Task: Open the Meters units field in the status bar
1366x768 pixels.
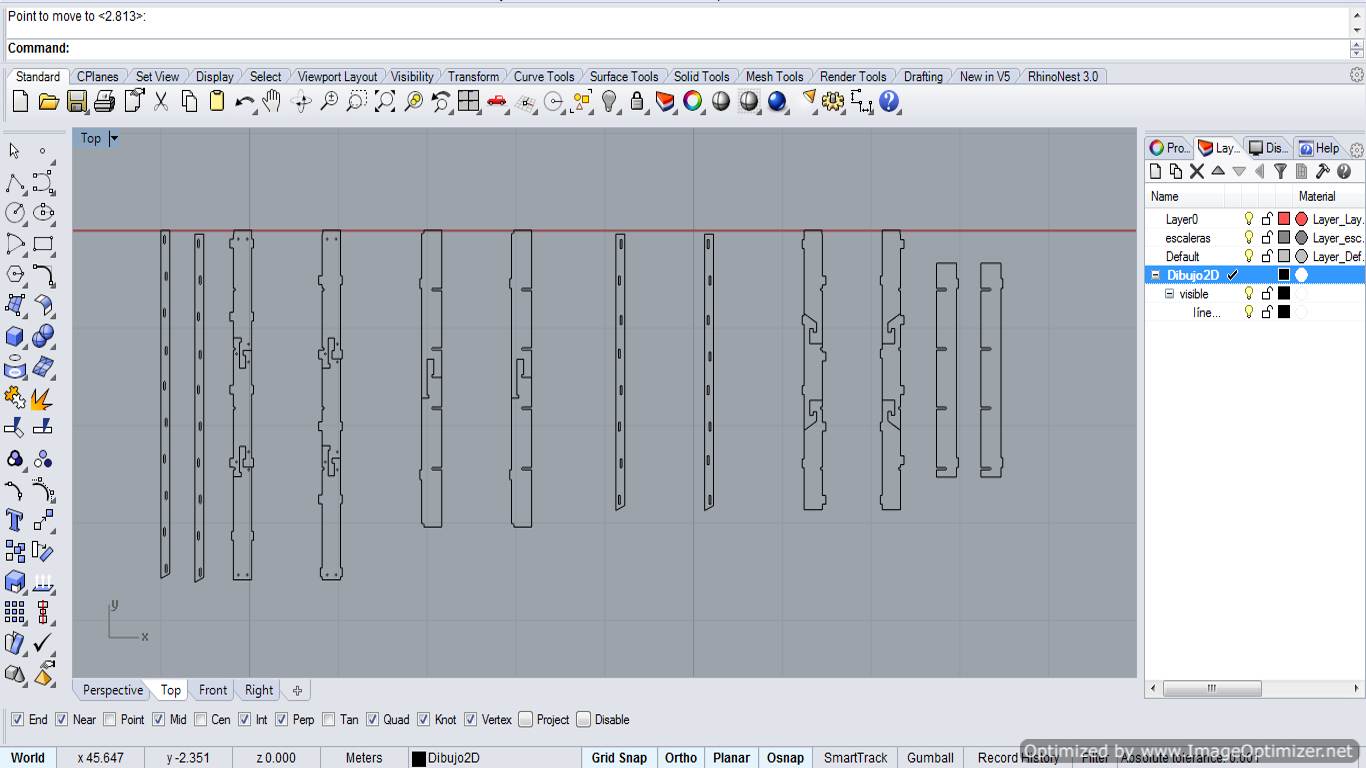Action: tap(364, 758)
